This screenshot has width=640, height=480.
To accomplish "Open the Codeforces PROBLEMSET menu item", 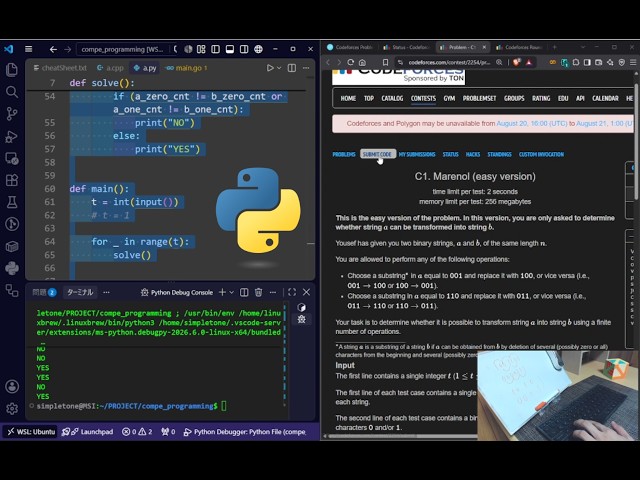I will pos(479,98).
